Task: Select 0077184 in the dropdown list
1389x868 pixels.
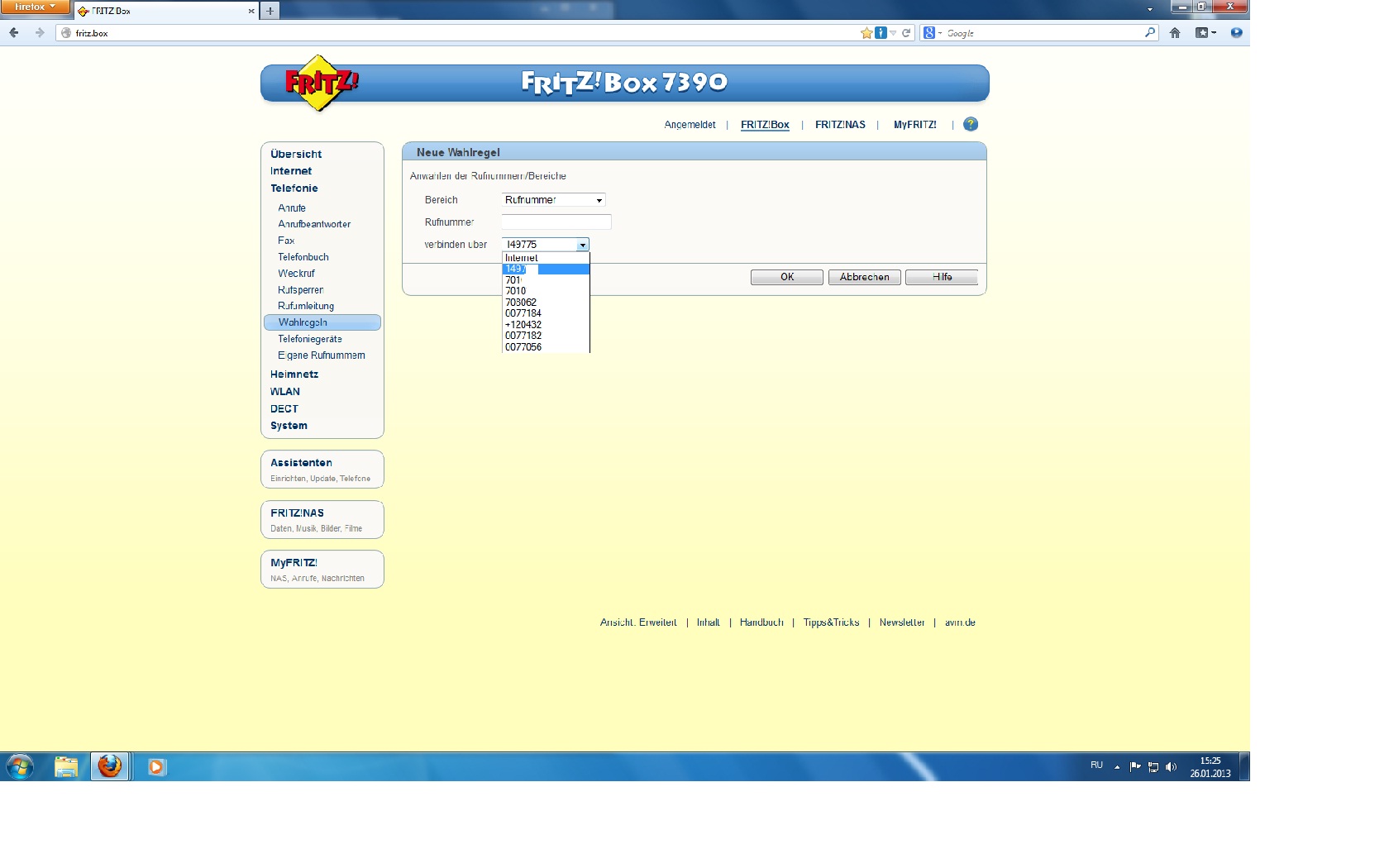Action: point(546,313)
